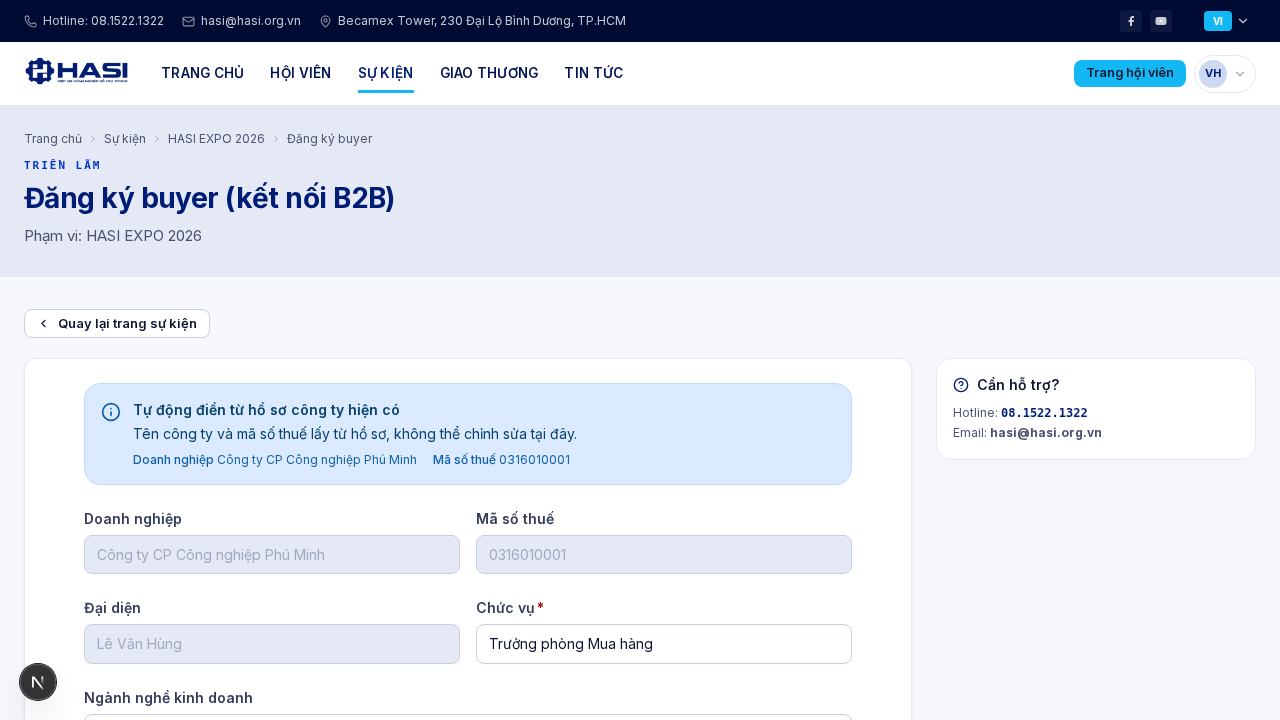
Task: Open the Giao thương menu item
Action: pyautogui.click(x=489, y=73)
